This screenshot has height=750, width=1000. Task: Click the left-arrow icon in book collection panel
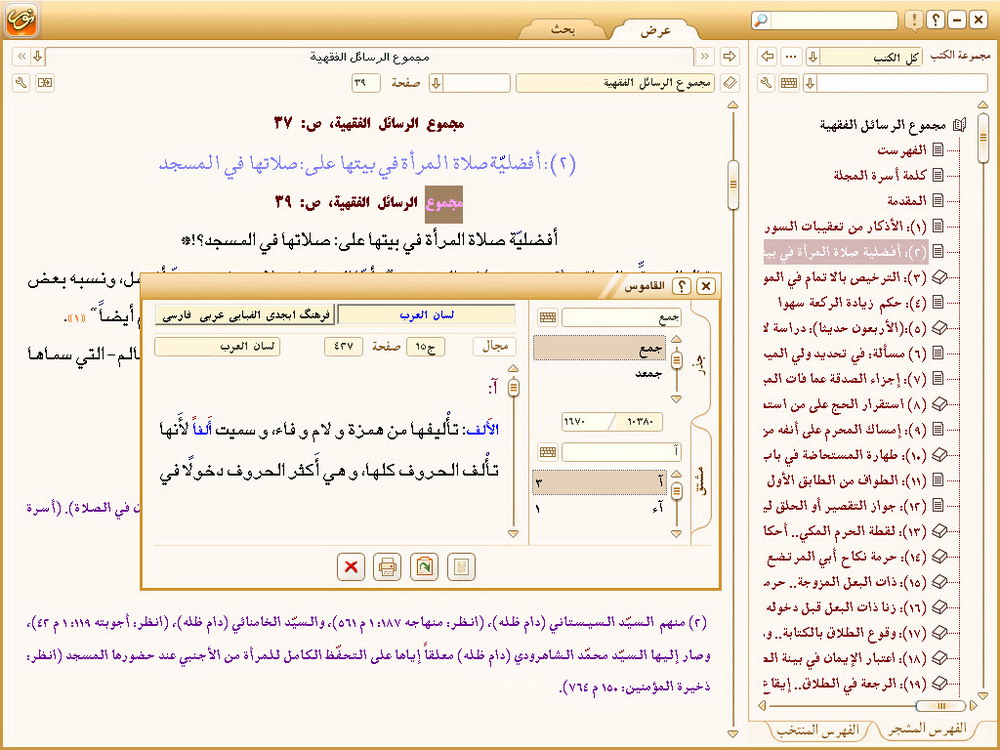click(x=768, y=56)
